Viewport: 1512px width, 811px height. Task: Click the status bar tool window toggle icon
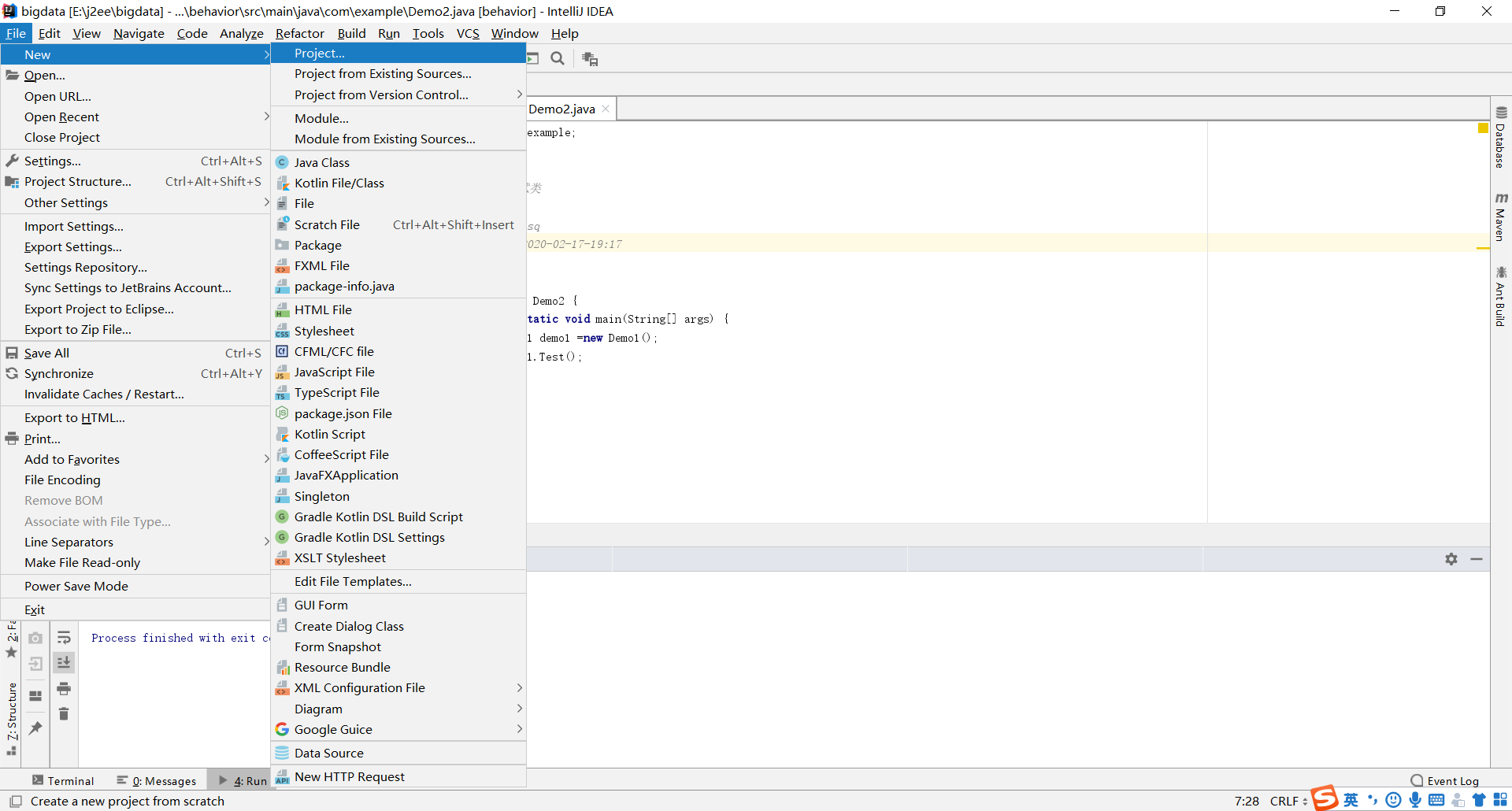pos(15,801)
